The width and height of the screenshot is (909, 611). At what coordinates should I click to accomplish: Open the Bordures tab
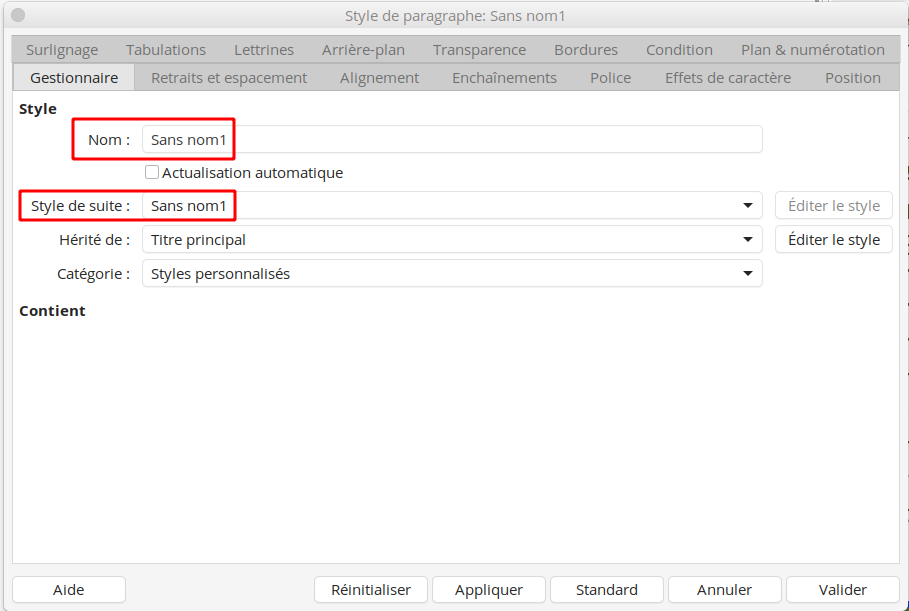(586, 50)
